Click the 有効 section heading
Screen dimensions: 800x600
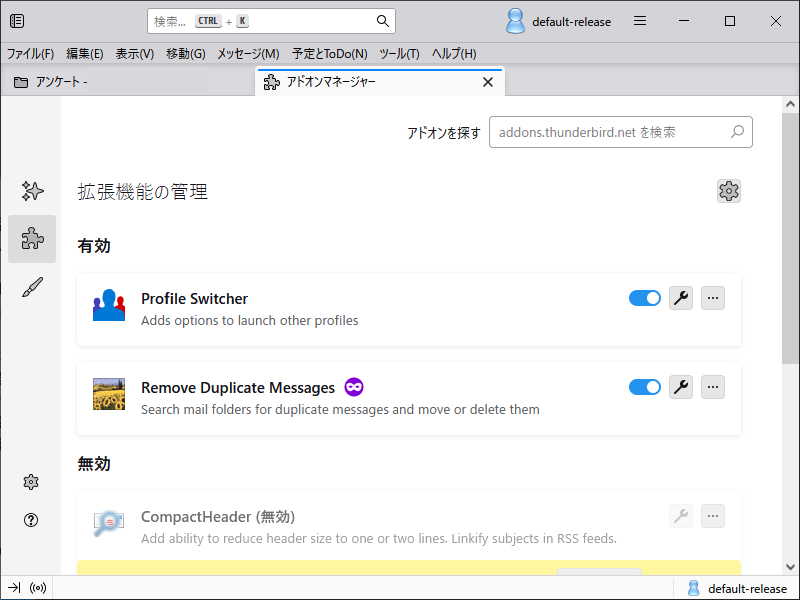tap(94, 246)
